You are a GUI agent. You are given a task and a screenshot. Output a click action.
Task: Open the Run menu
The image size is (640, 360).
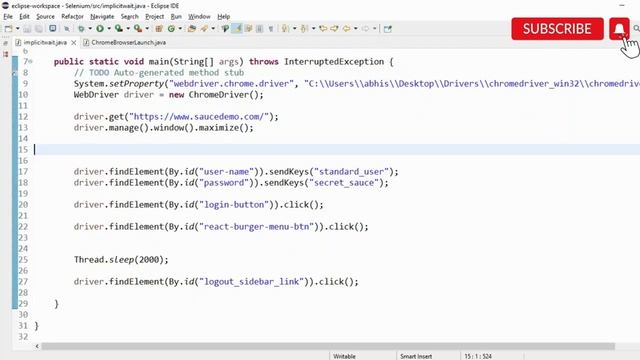(x=176, y=16)
